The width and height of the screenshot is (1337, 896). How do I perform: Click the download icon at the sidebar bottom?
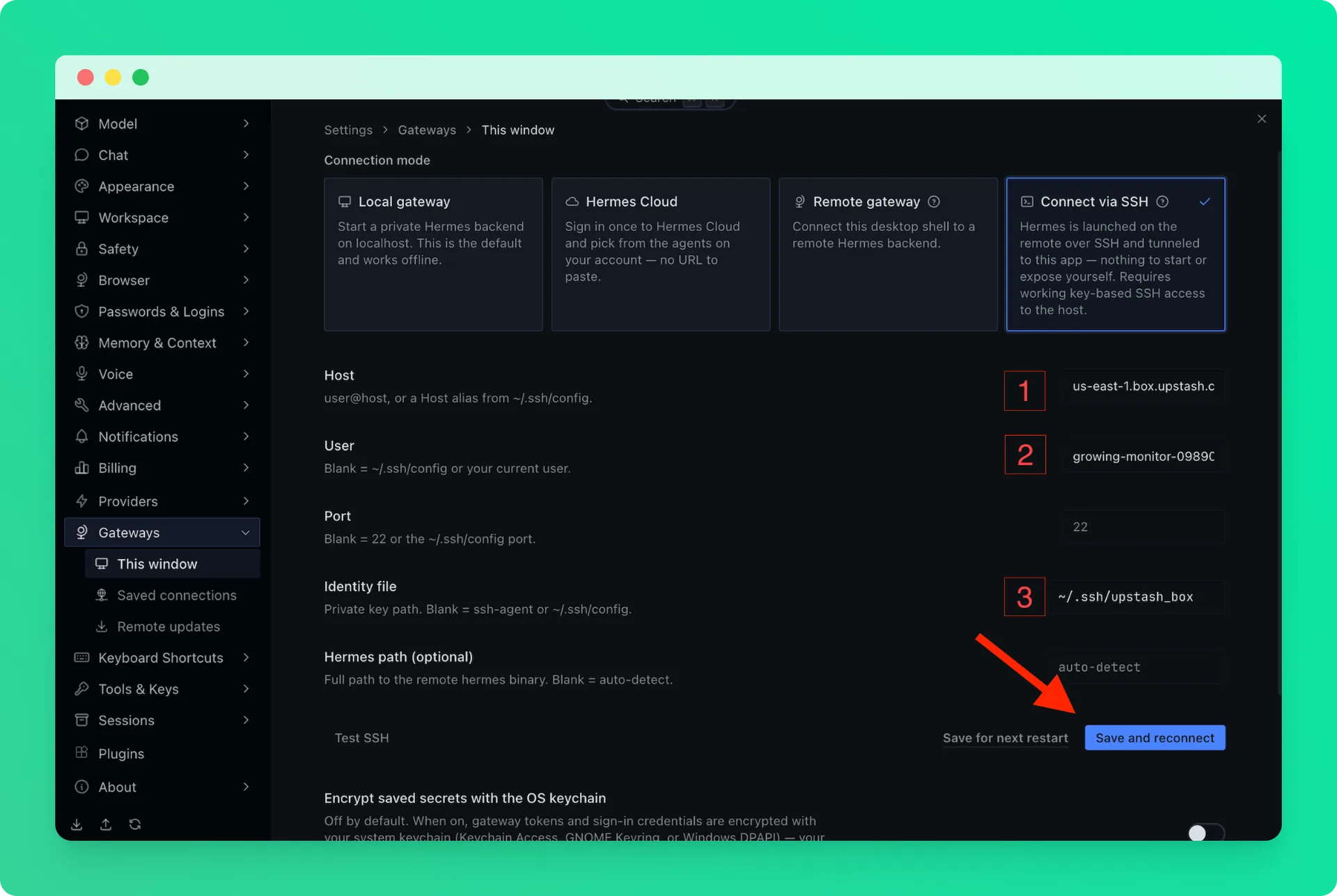(x=77, y=824)
